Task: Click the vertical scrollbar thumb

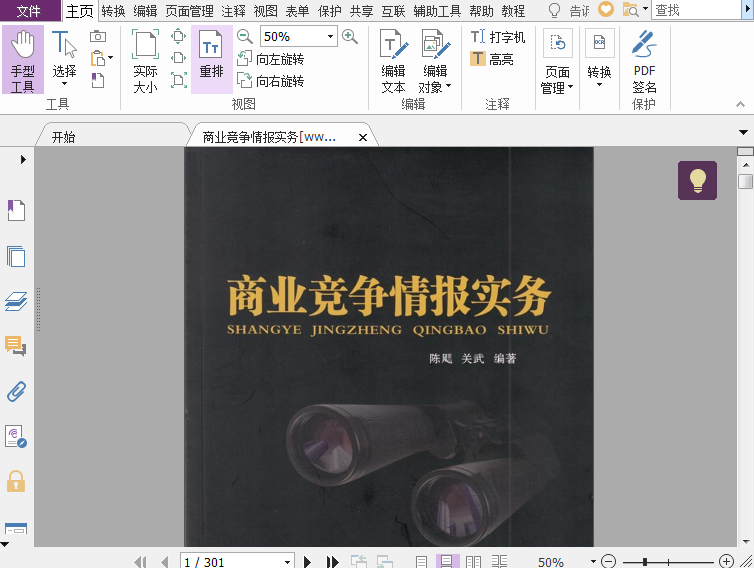Action: pos(745,182)
